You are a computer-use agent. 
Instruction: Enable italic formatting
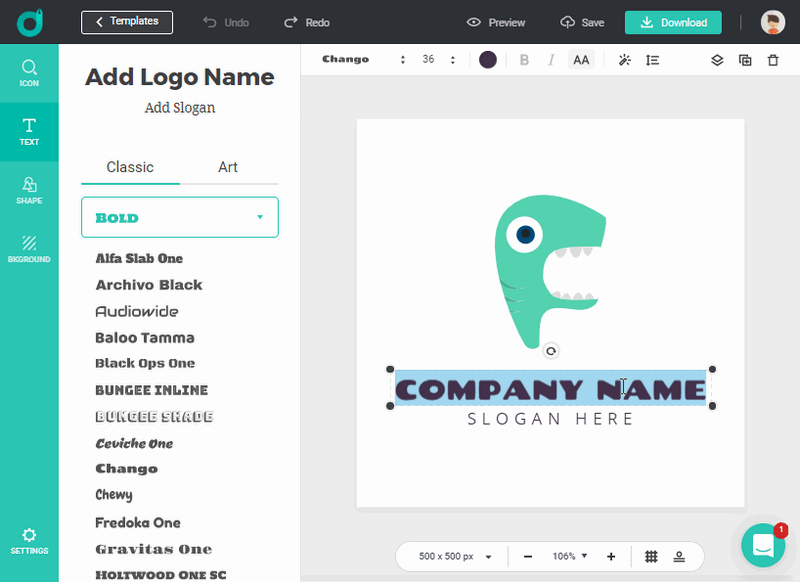click(x=551, y=59)
